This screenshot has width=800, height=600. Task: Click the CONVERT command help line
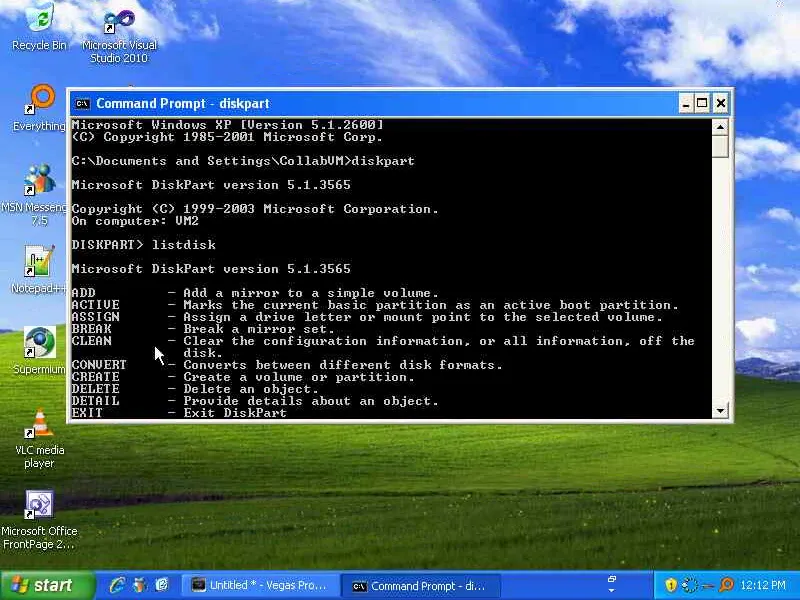287,365
